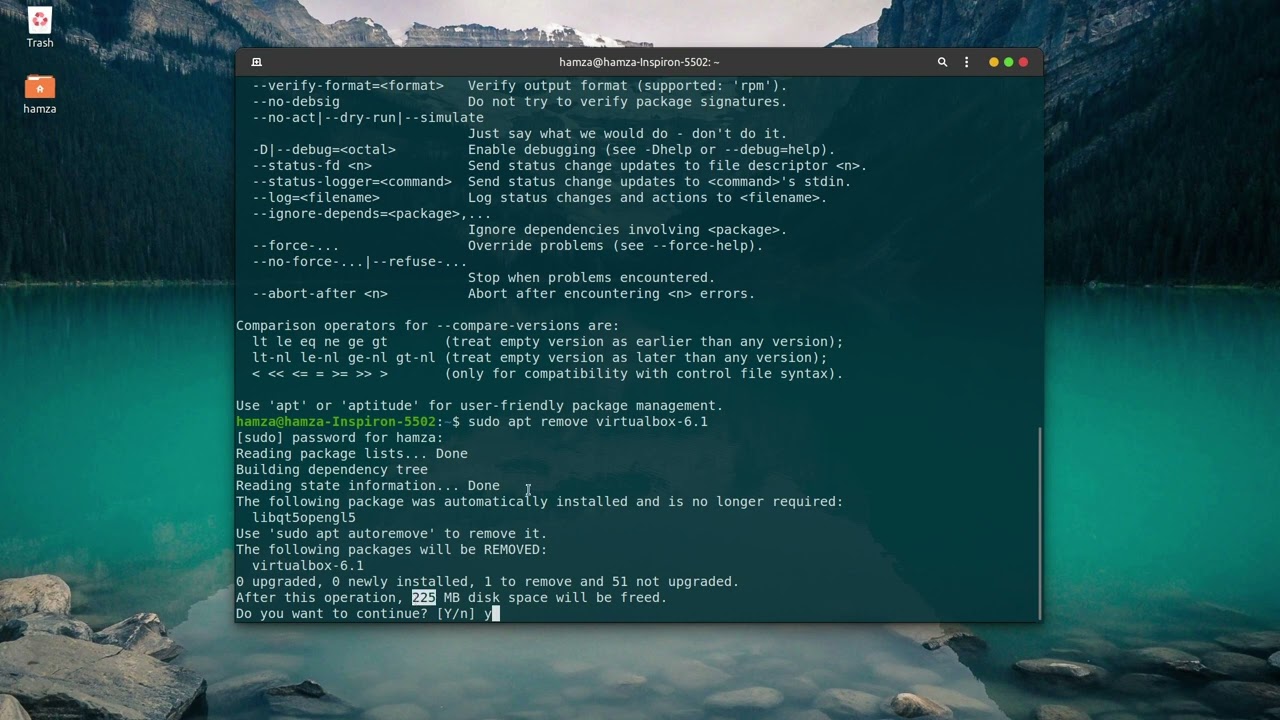
Task: Click the 'libqt5opengl5' package name
Action: click(x=304, y=517)
